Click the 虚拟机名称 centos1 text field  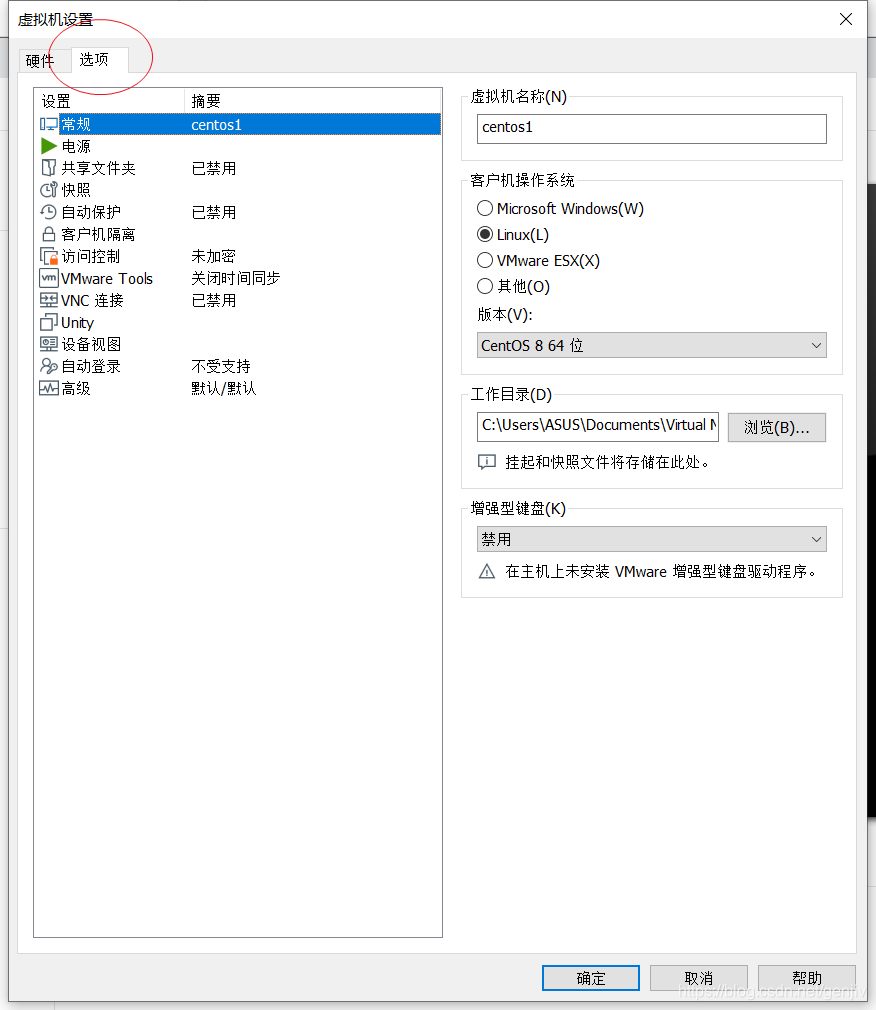[x=652, y=129]
